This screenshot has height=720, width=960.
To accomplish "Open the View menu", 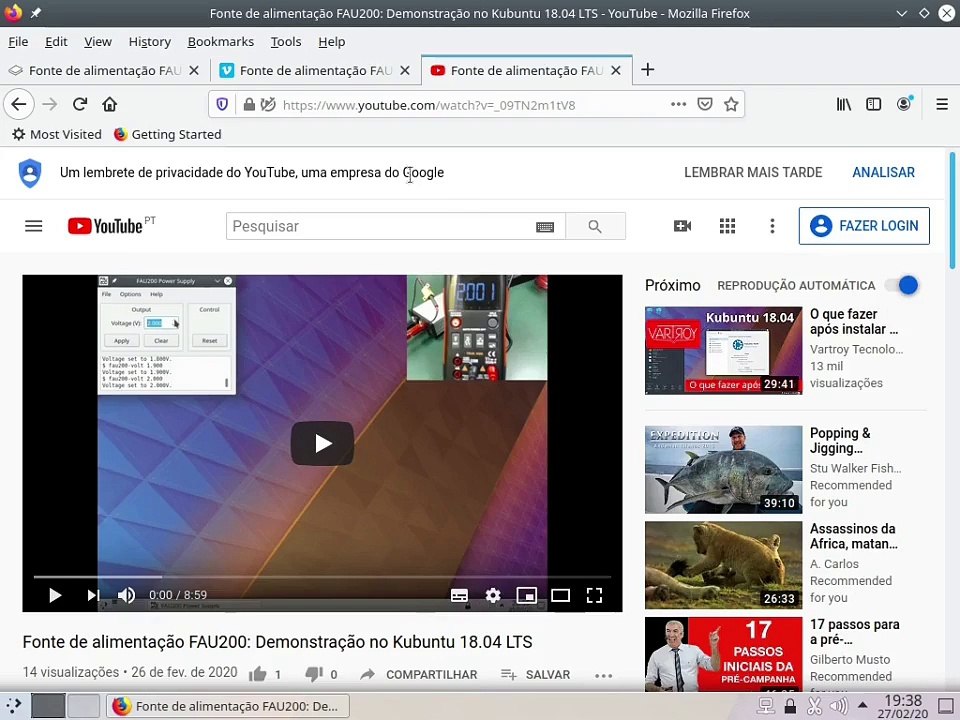I will click(98, 42).
